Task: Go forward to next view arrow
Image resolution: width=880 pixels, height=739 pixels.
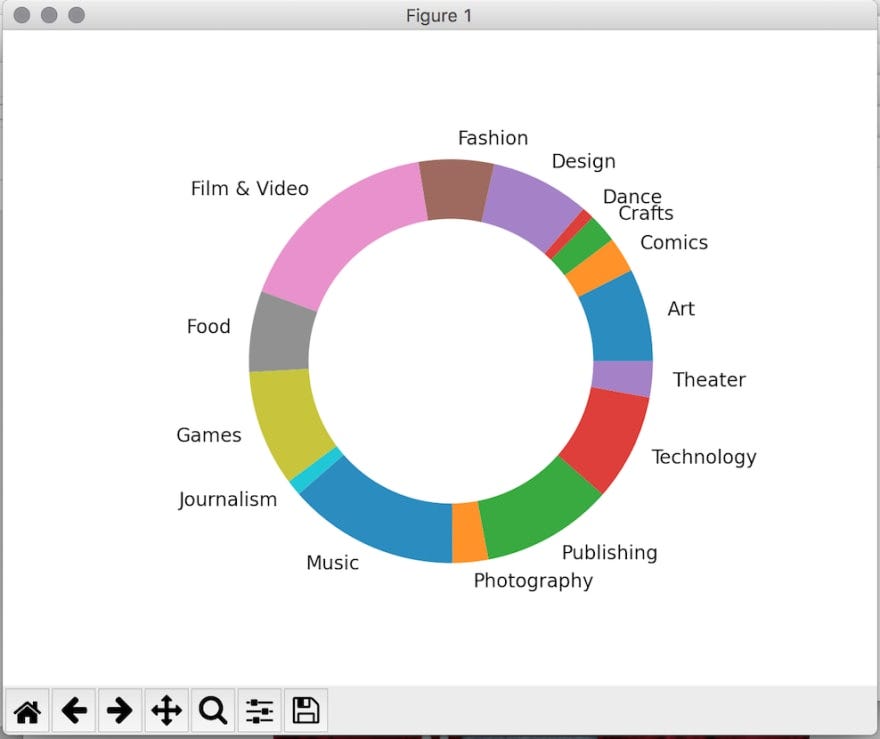Action: click(120, 711)
